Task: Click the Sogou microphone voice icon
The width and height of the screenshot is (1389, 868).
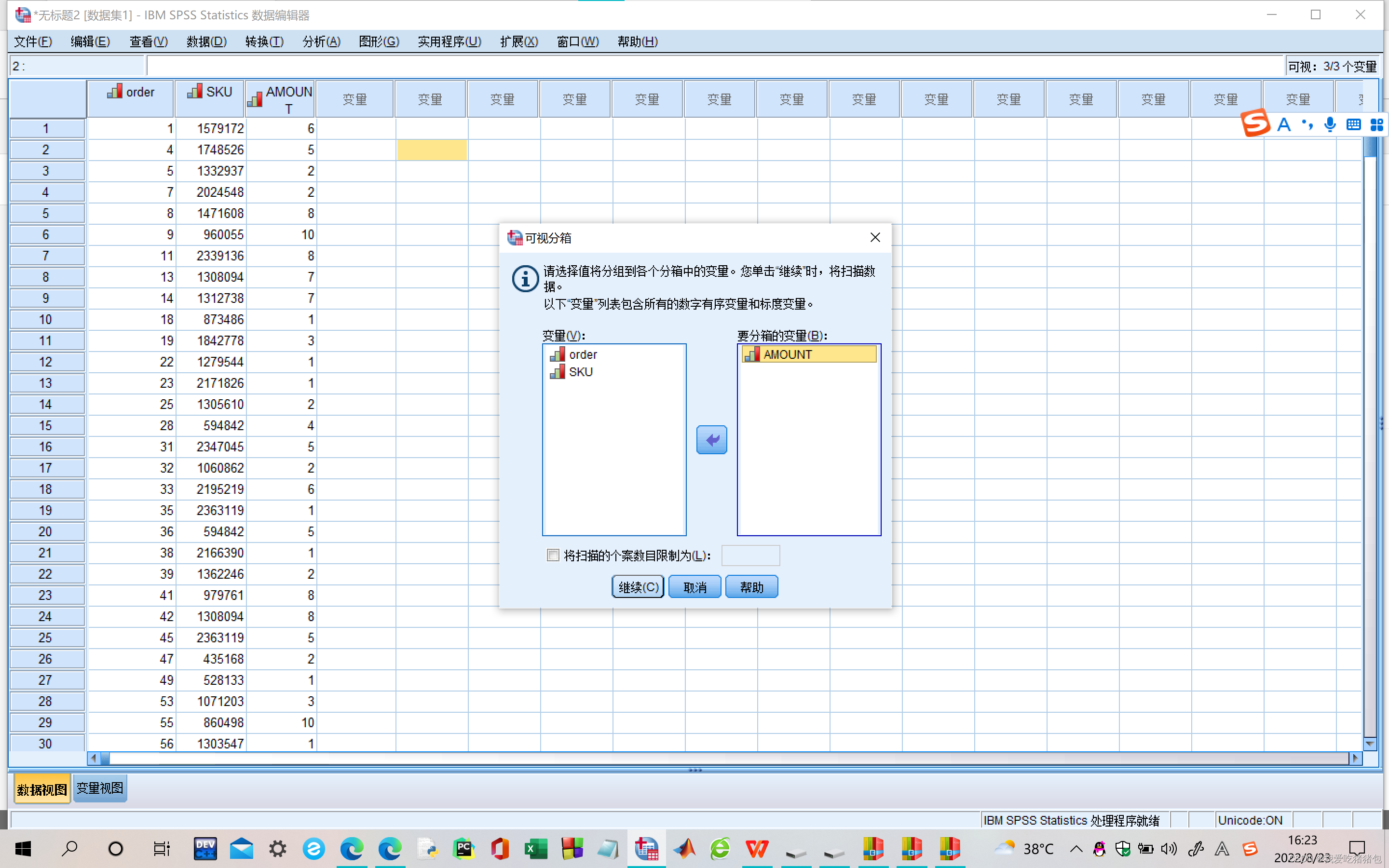Action: tap(1329, 124)
